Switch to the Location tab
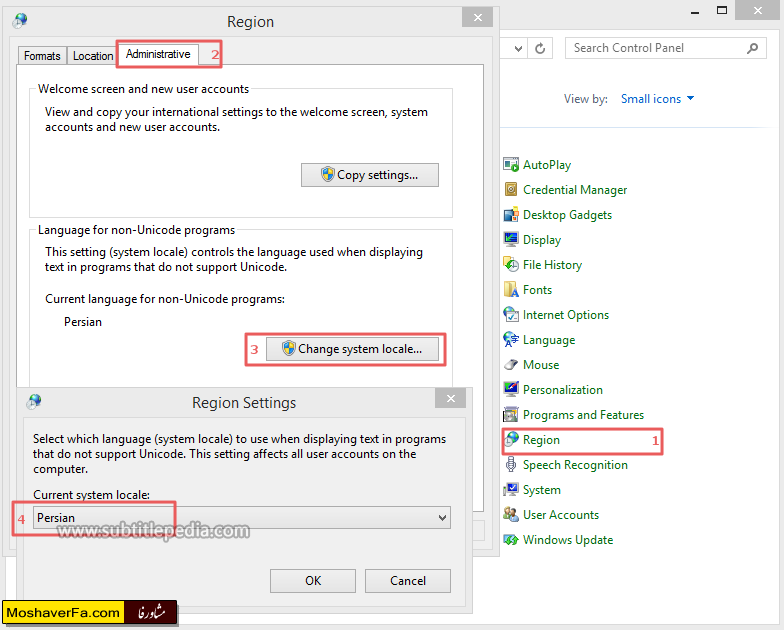This screenshot has height=630, width=784. tap(93, 56)
